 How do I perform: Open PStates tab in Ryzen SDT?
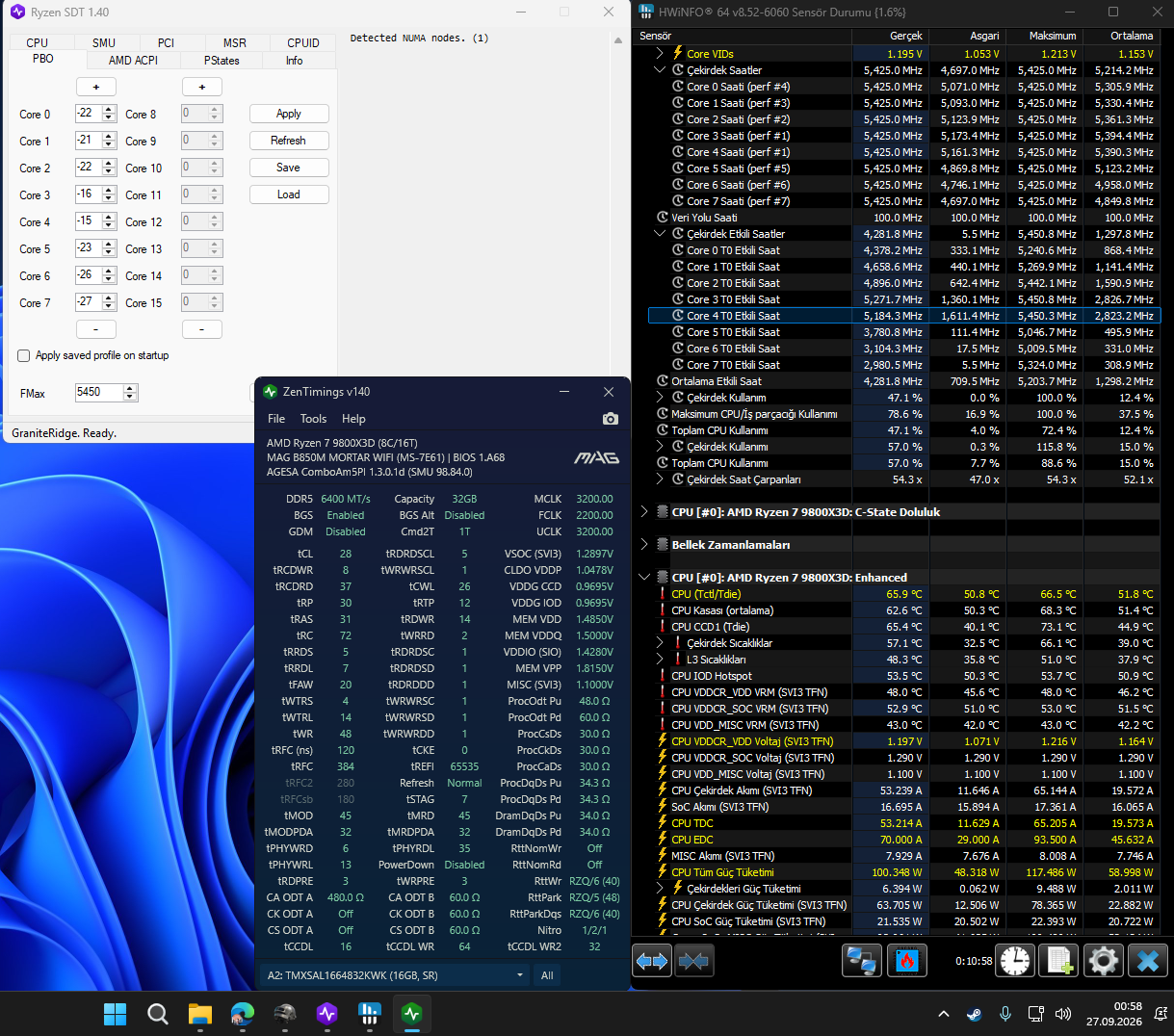(x=222, y=60)
